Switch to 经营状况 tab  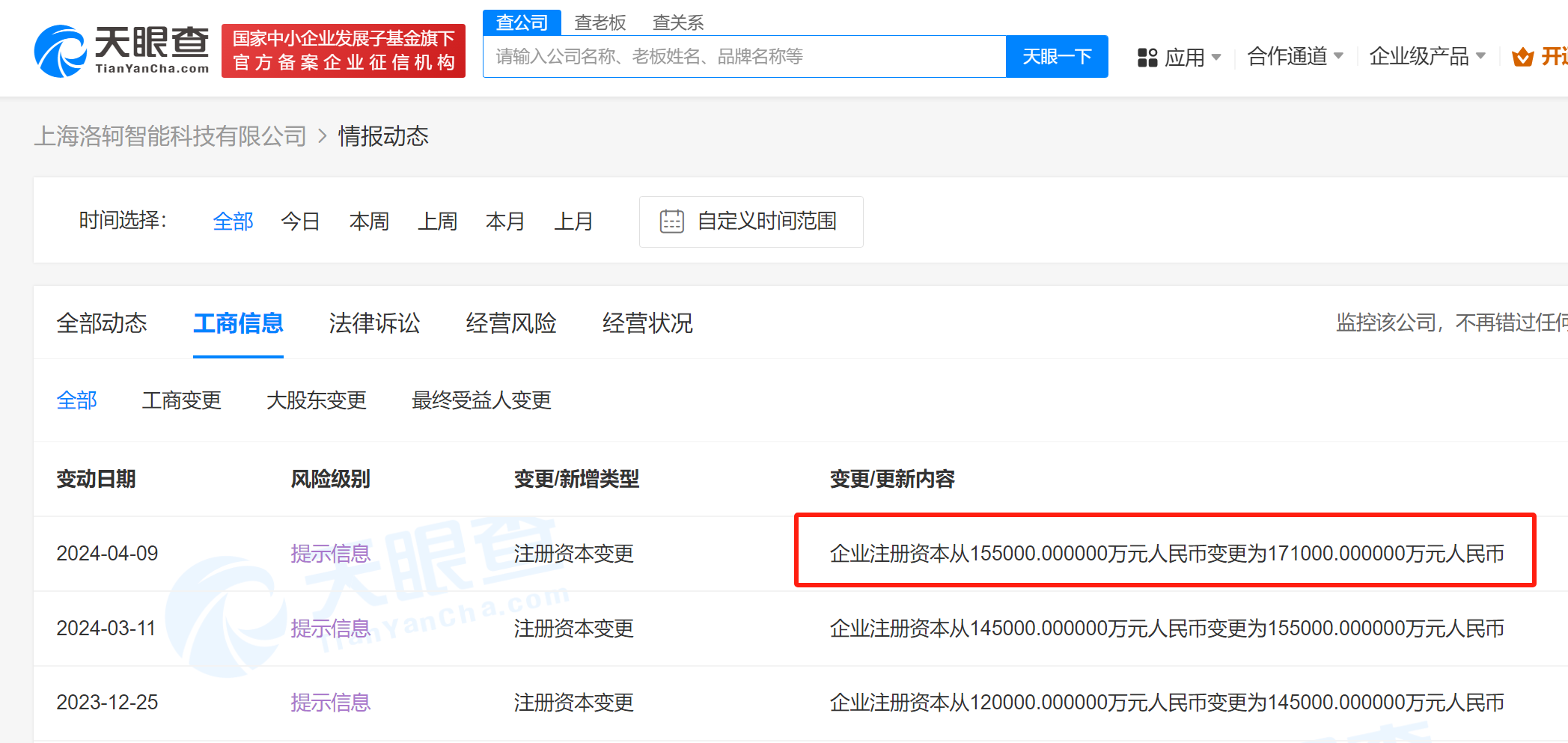tap(647, 323)
